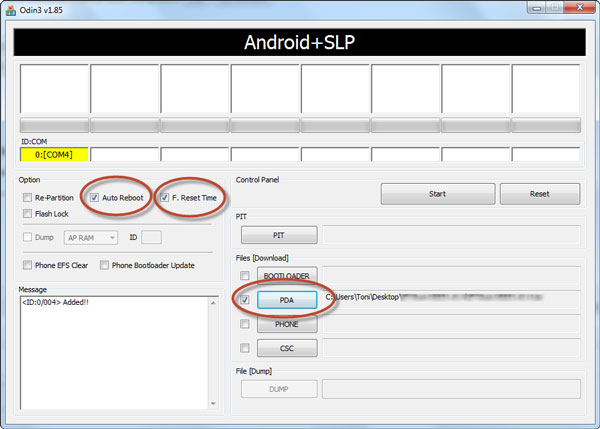The image size is (600, 429).
Task: Tick the BOOTLOADER file checkbox
Action: click(245, 275)
